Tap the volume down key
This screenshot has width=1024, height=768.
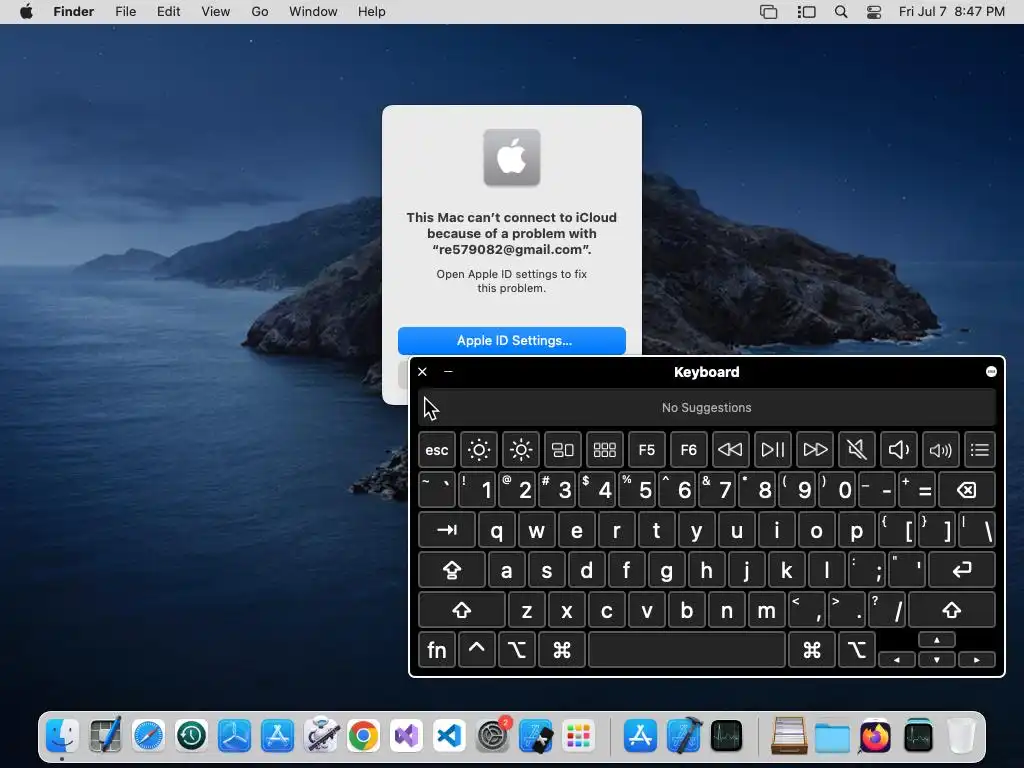tap(899, 450)
